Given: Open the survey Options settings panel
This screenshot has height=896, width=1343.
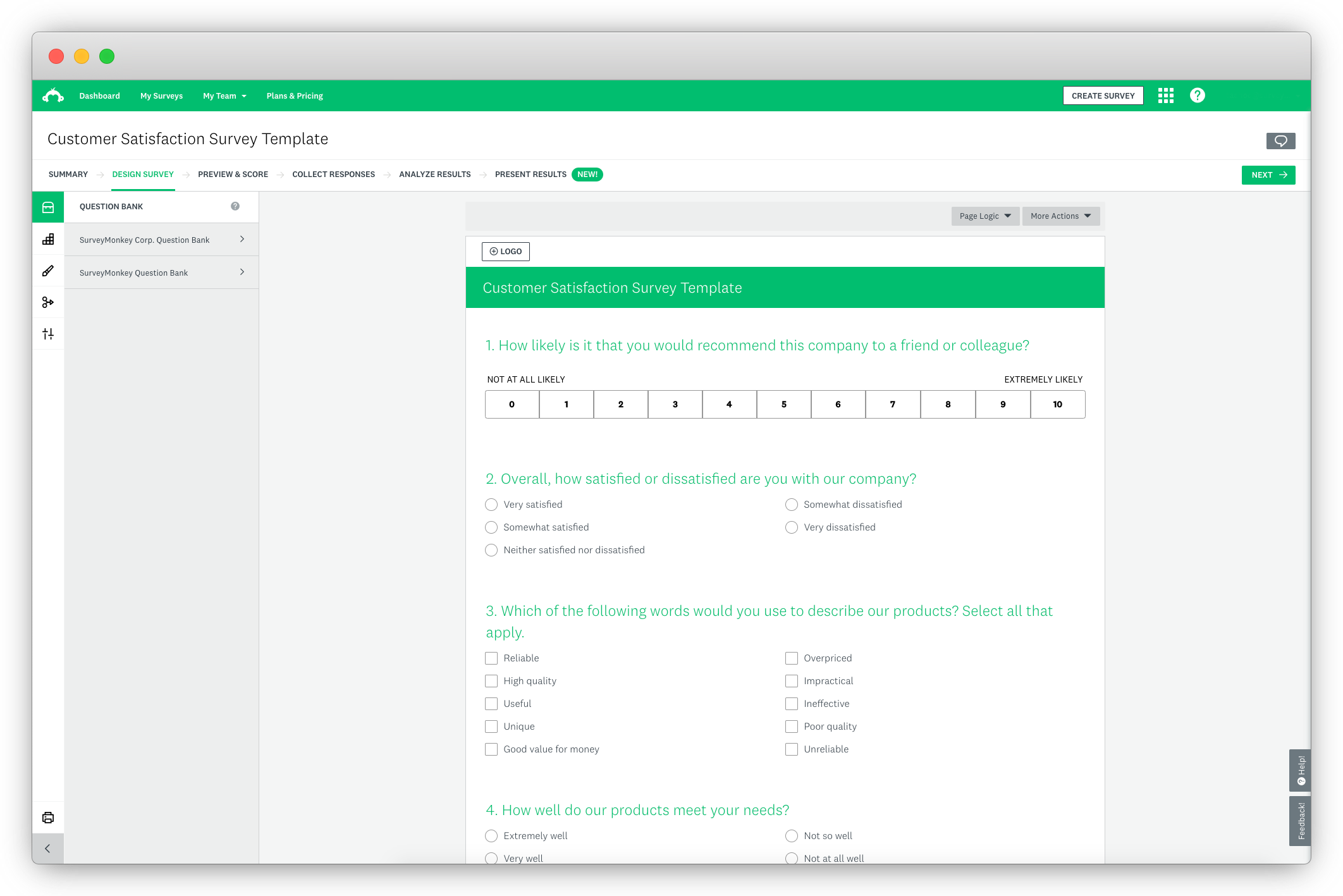Looking at the screenshot, I should [x=48, y=334].
